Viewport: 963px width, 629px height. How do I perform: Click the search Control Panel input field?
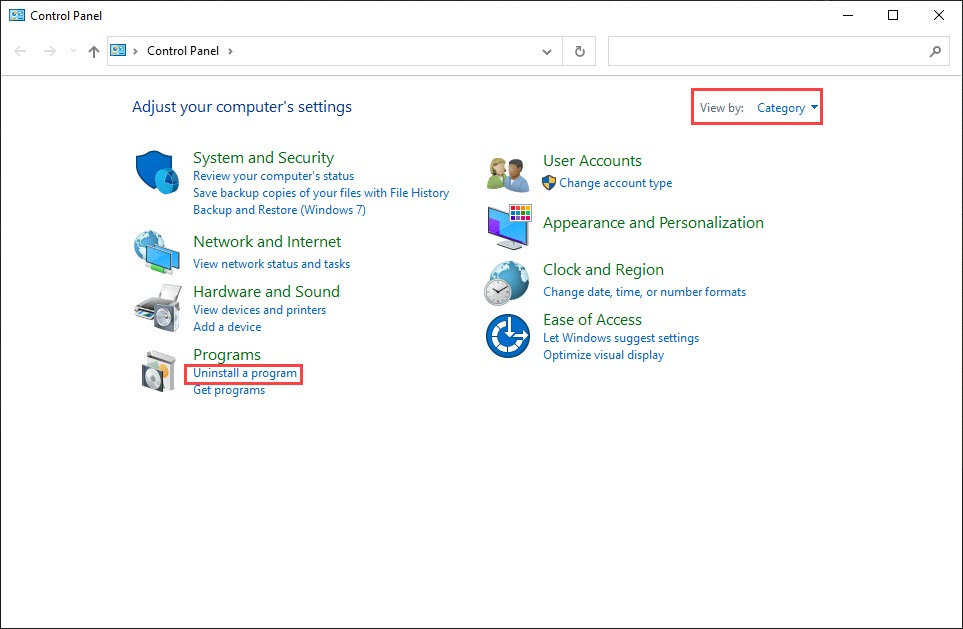778,52
